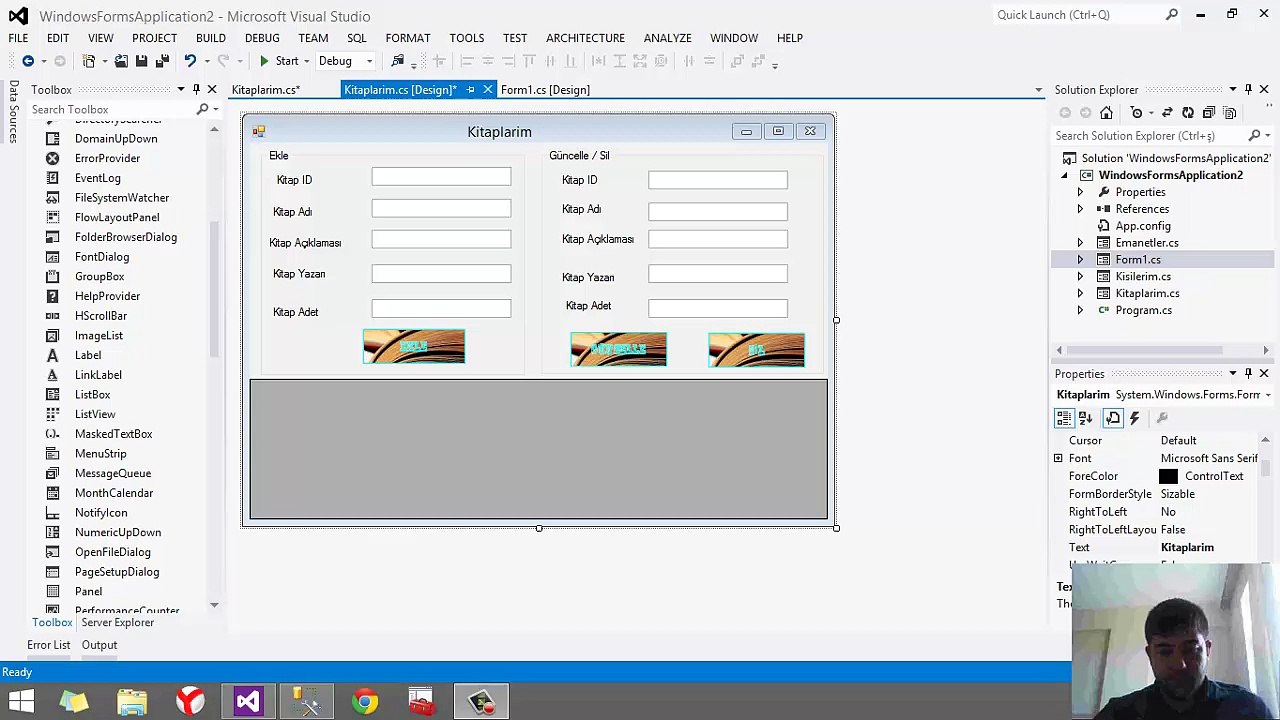
Task: Click the New Project toolbar icon
Action: point(89,61)
